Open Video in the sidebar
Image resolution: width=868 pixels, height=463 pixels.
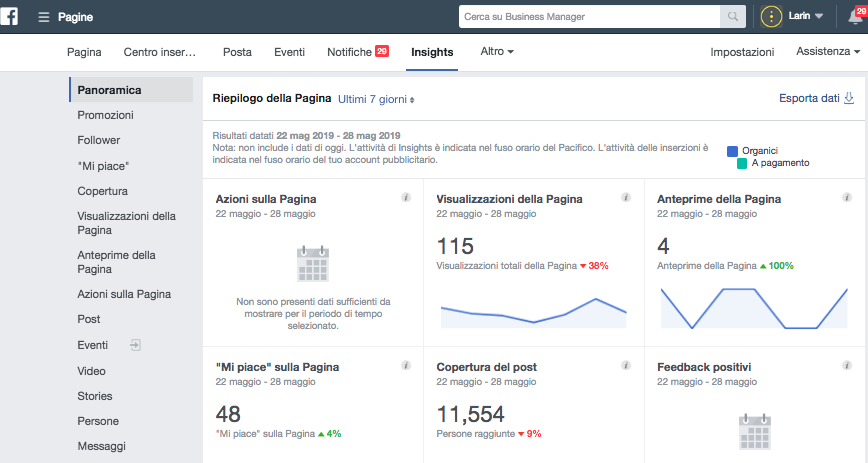tap(91, 371)
